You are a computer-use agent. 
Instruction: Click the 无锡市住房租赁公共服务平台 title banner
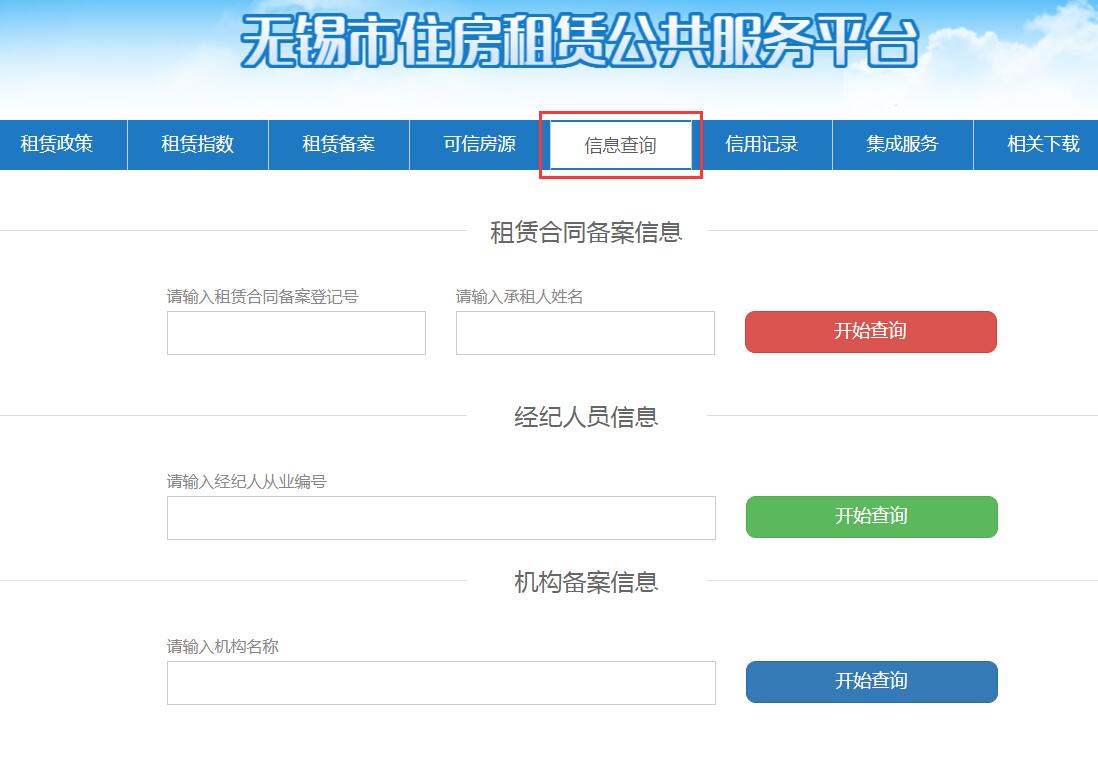(578, 42)
